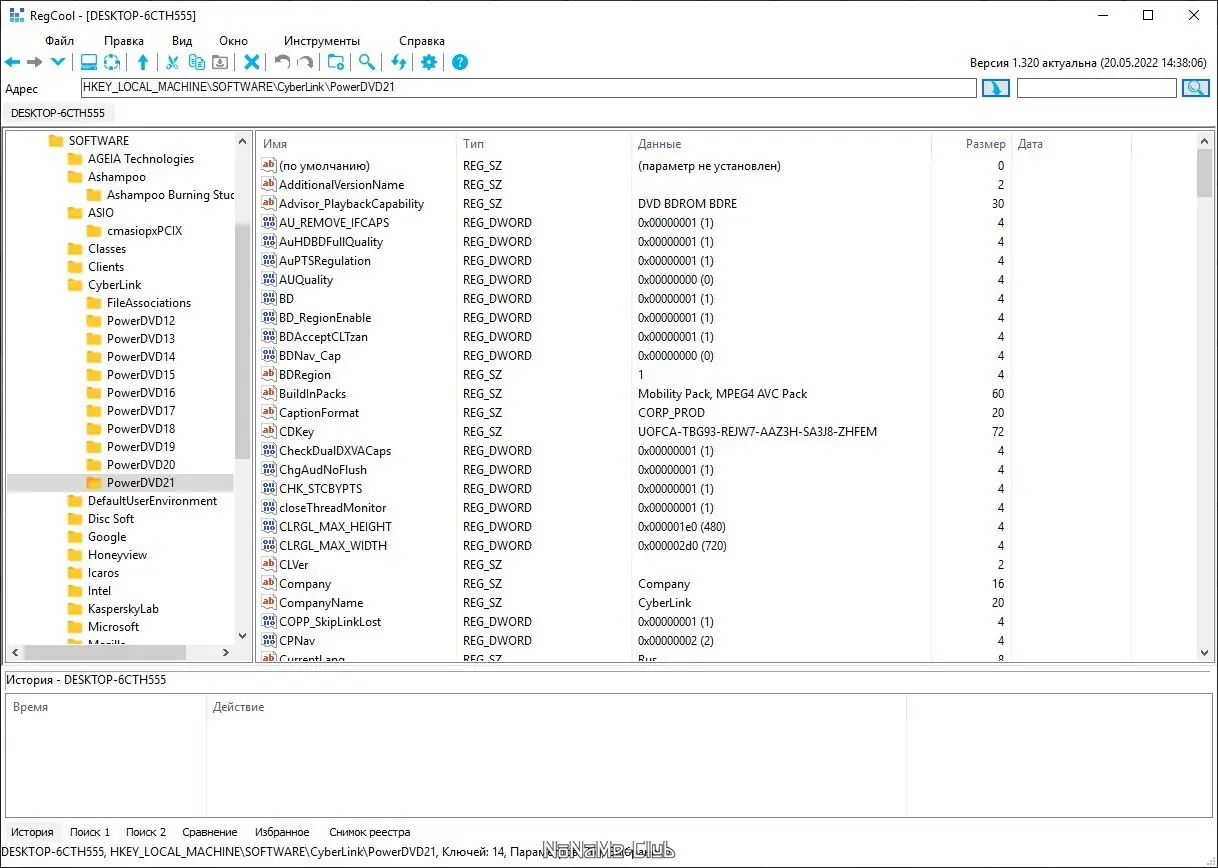Image resolution: width=1218 pixels, height=868 pixels.
Task: Switch to the Поиск 2 tab
Action: pos(146,832)
